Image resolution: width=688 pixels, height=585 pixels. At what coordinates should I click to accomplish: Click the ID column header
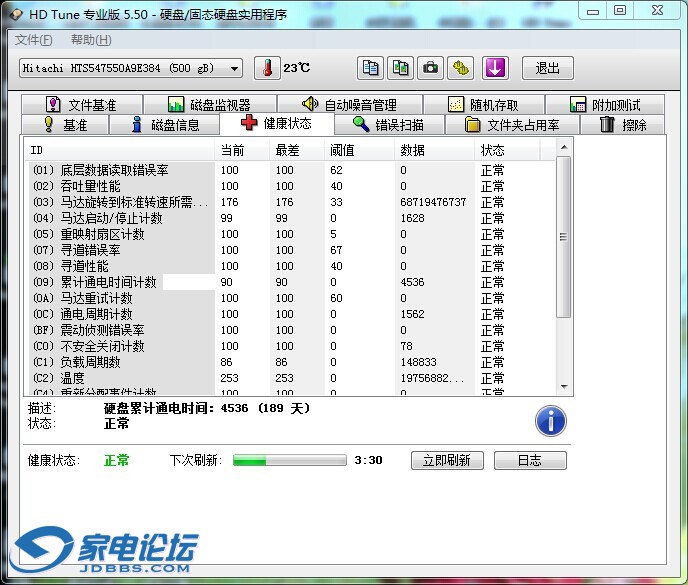click(x=119, y=151)
